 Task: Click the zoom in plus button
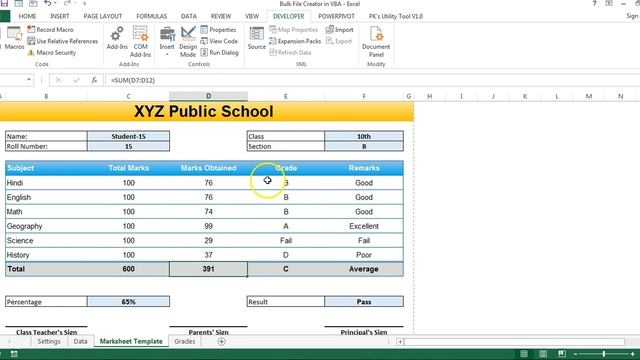click(x=633, y=353)
